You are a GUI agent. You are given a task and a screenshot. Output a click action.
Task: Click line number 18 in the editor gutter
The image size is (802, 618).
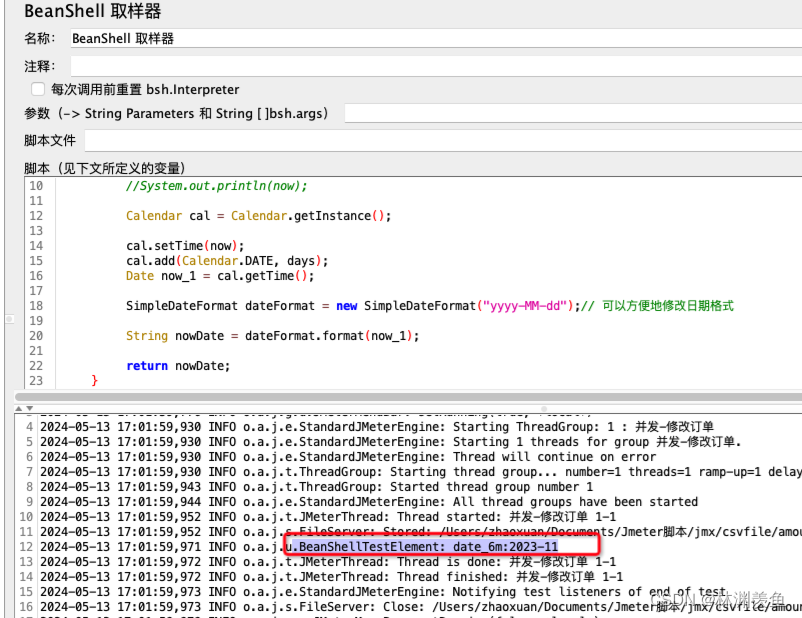click(36, 306)
